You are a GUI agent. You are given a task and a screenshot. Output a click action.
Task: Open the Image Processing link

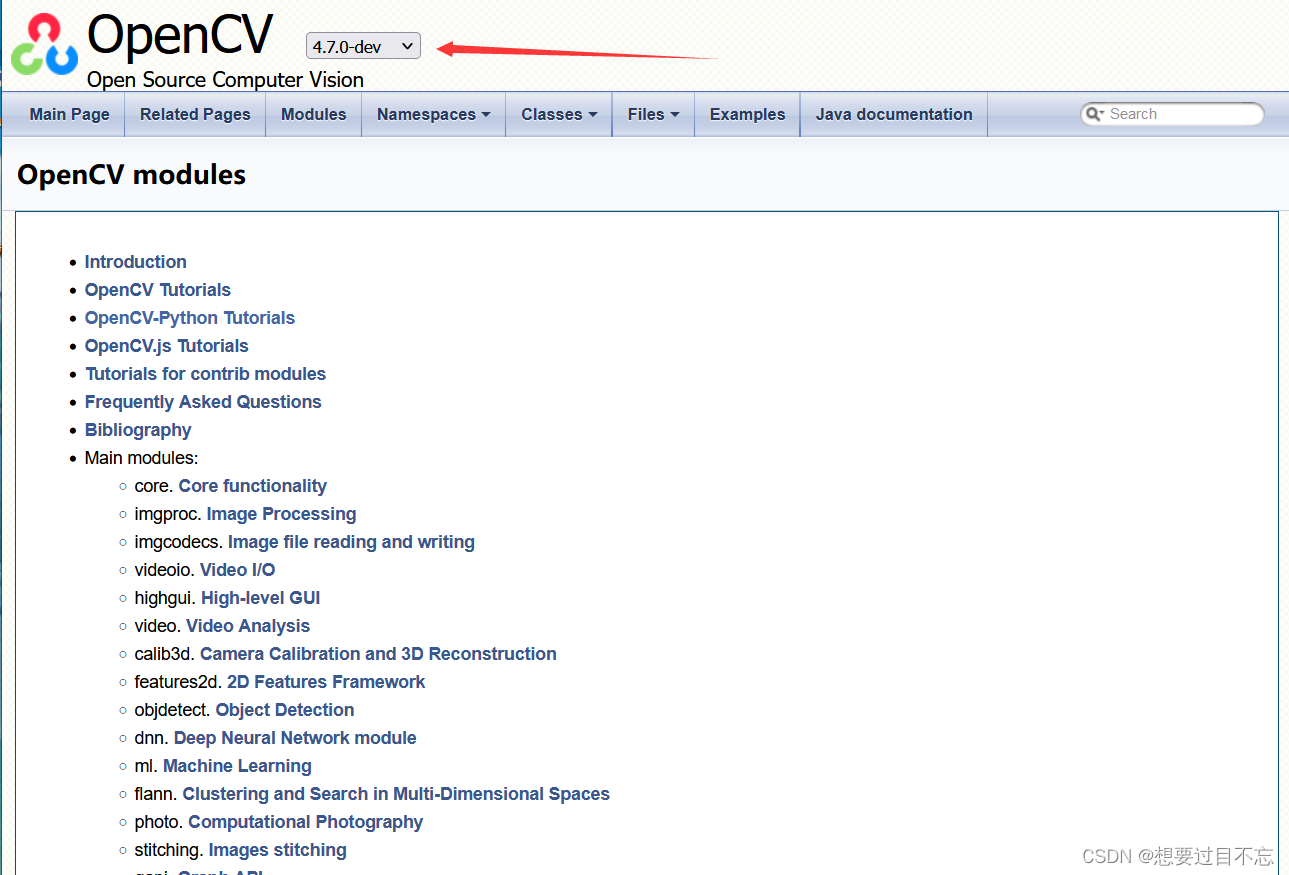281,514
